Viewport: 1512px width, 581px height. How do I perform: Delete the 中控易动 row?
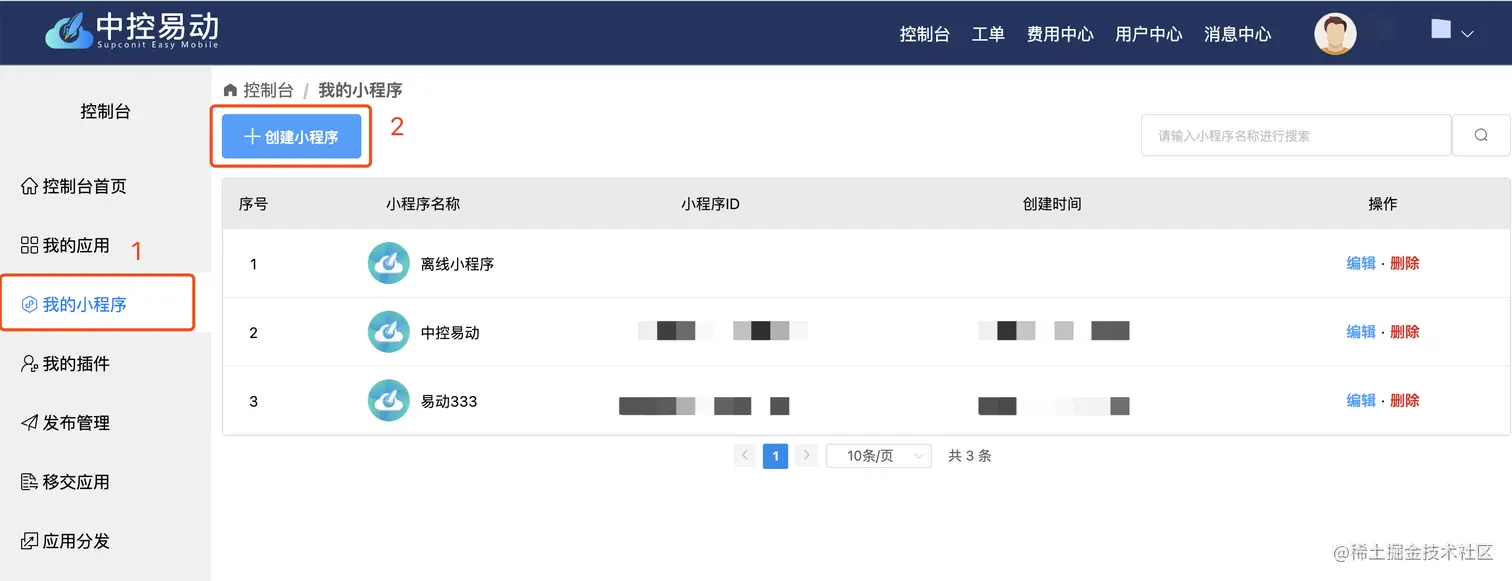[1405, 332]
